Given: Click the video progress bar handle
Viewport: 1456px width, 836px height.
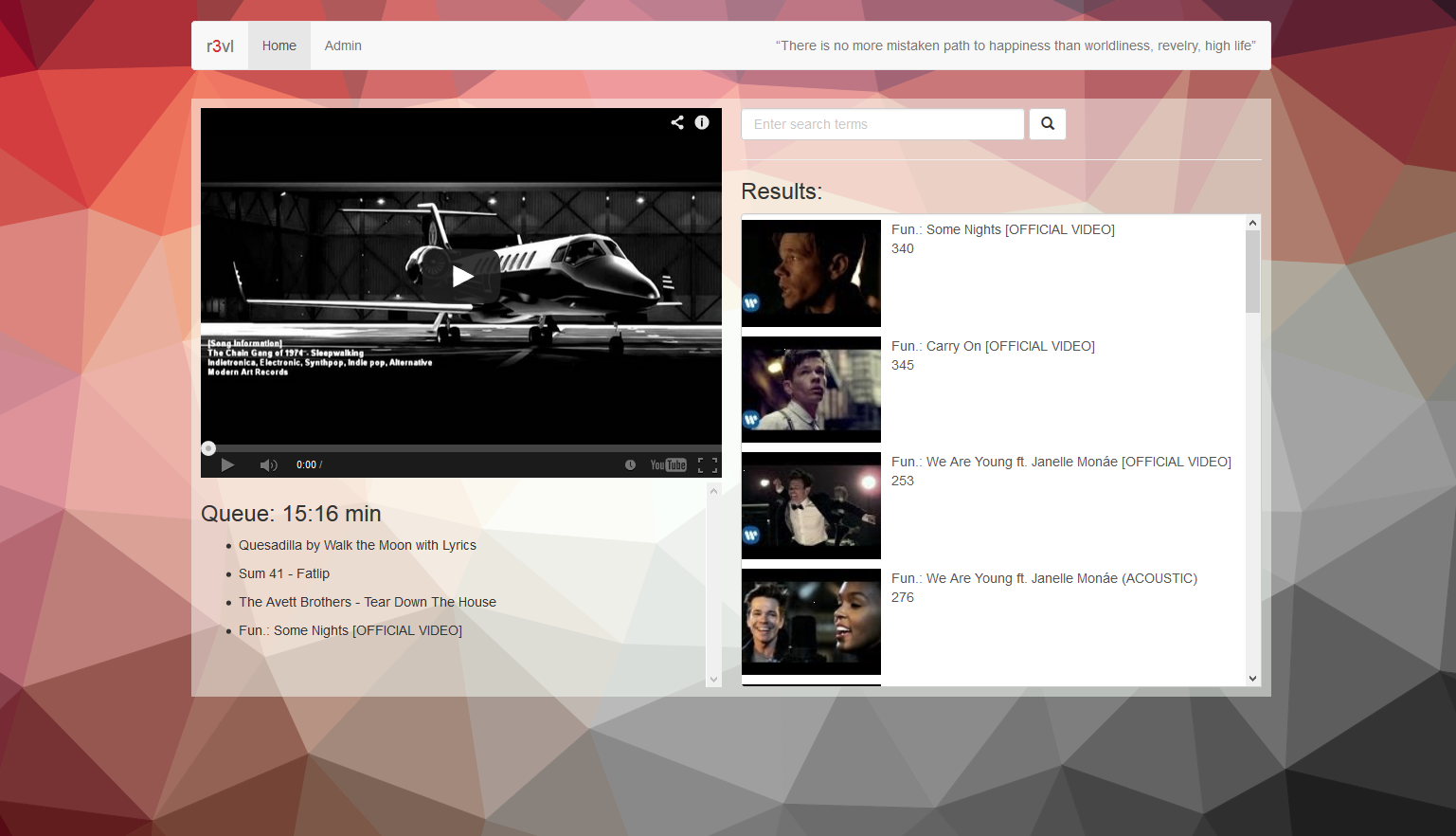Looking at the screenshot, I should 208,448.
